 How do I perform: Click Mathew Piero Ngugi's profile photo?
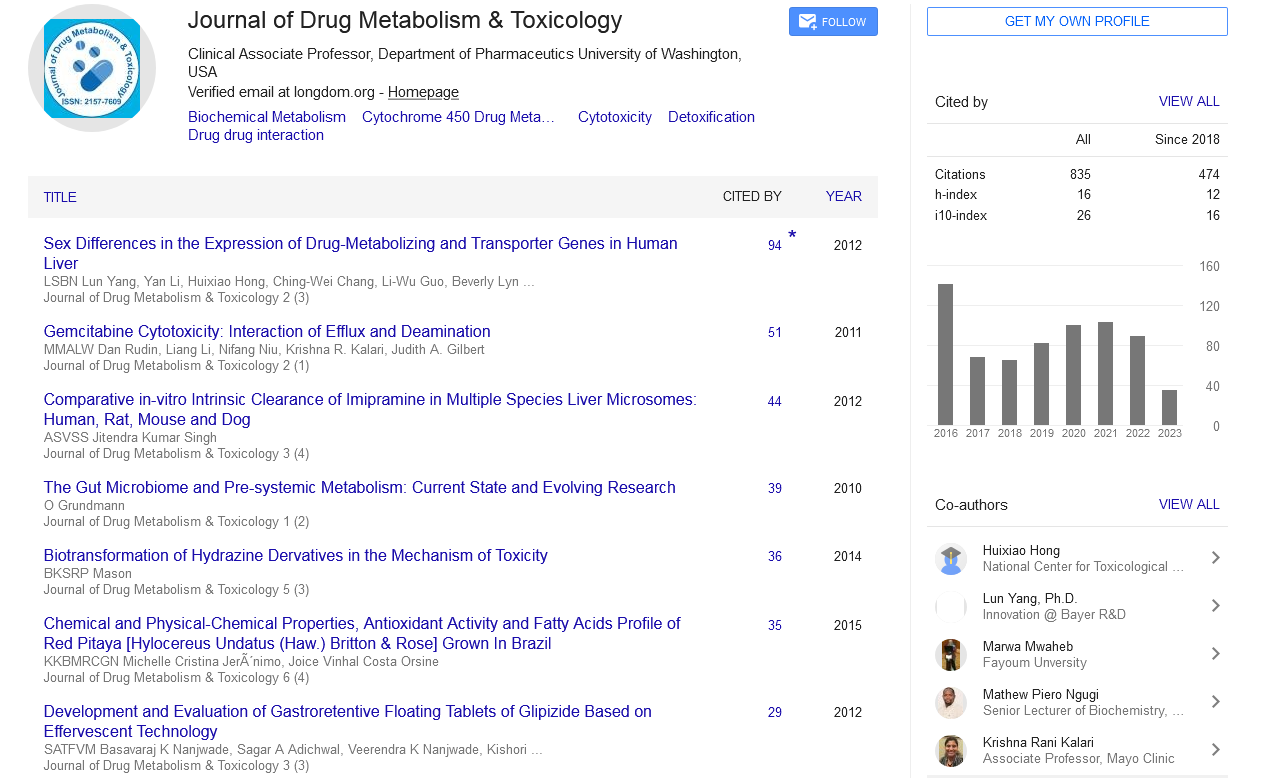pos(950,703)
